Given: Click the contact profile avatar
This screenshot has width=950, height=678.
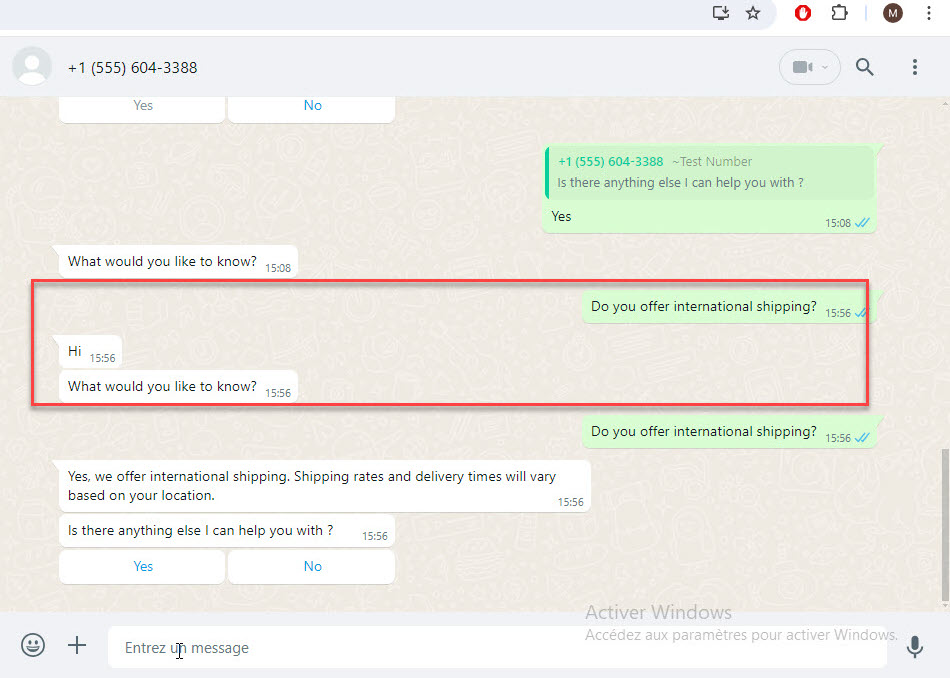Looking at the screenshot, I should [x=32, y=66].
